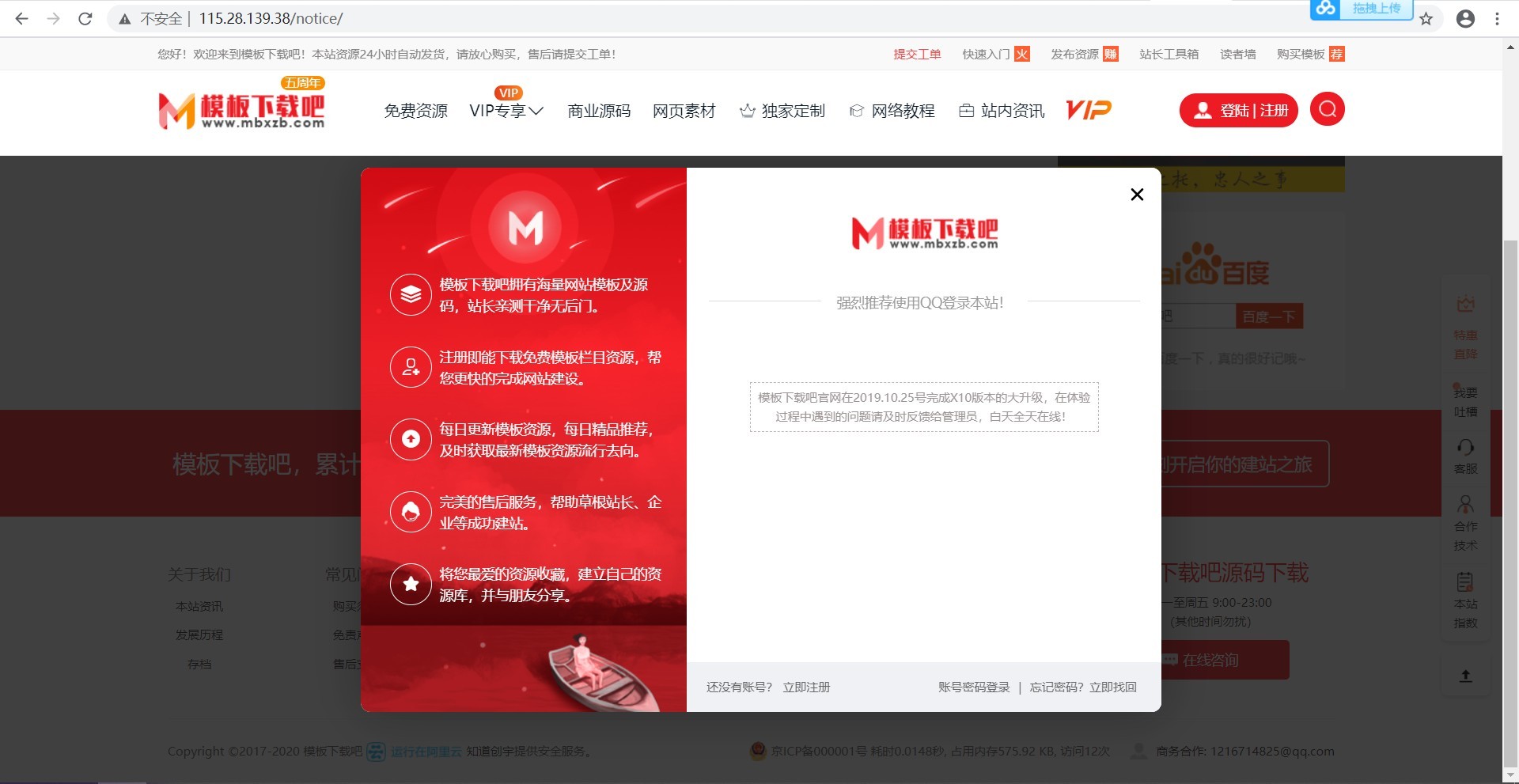Screen dimensions: 1519x784
Task: Reload the page with the refresh icon
Action: (x=85, y=18)
